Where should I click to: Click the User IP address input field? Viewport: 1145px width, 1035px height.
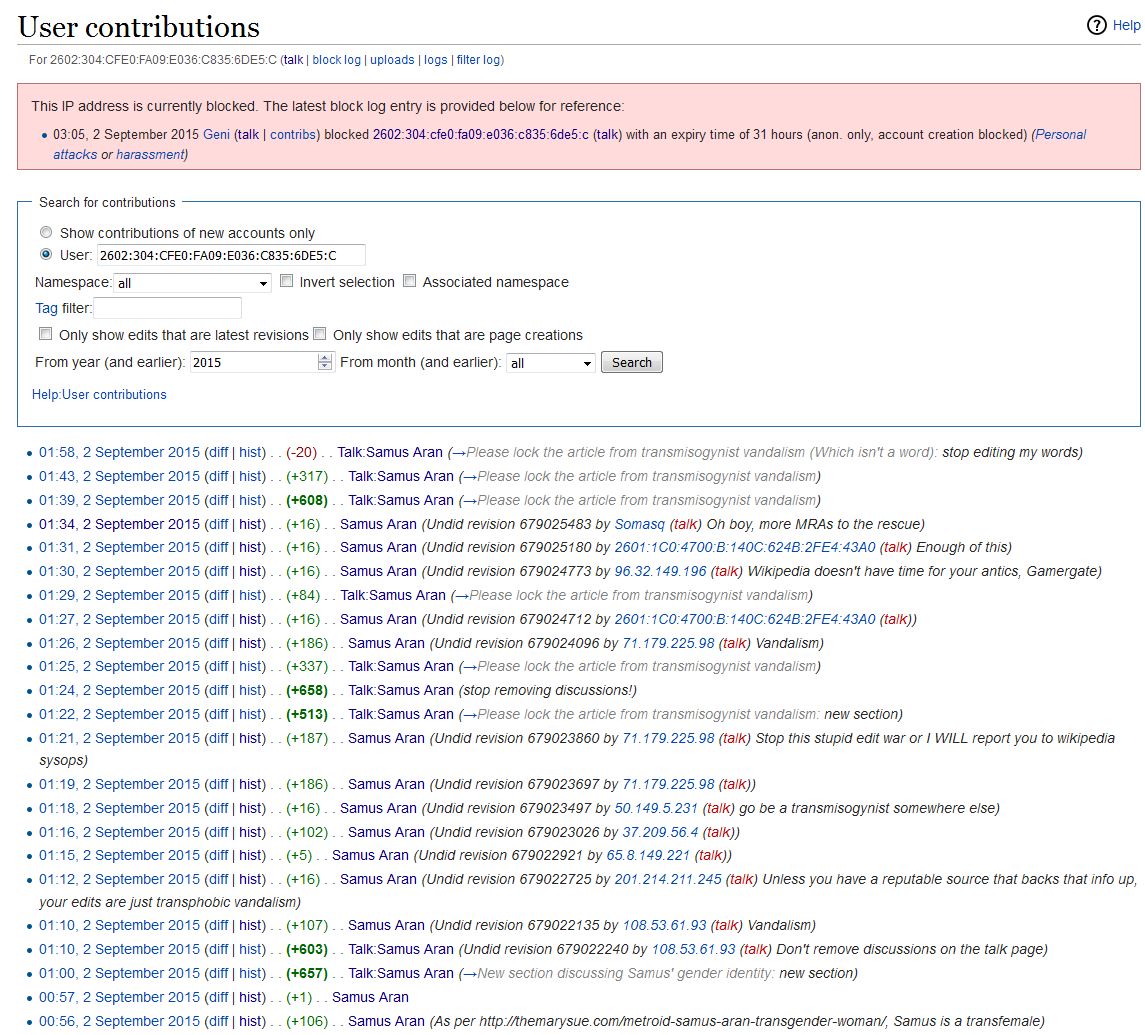[231, 255]
